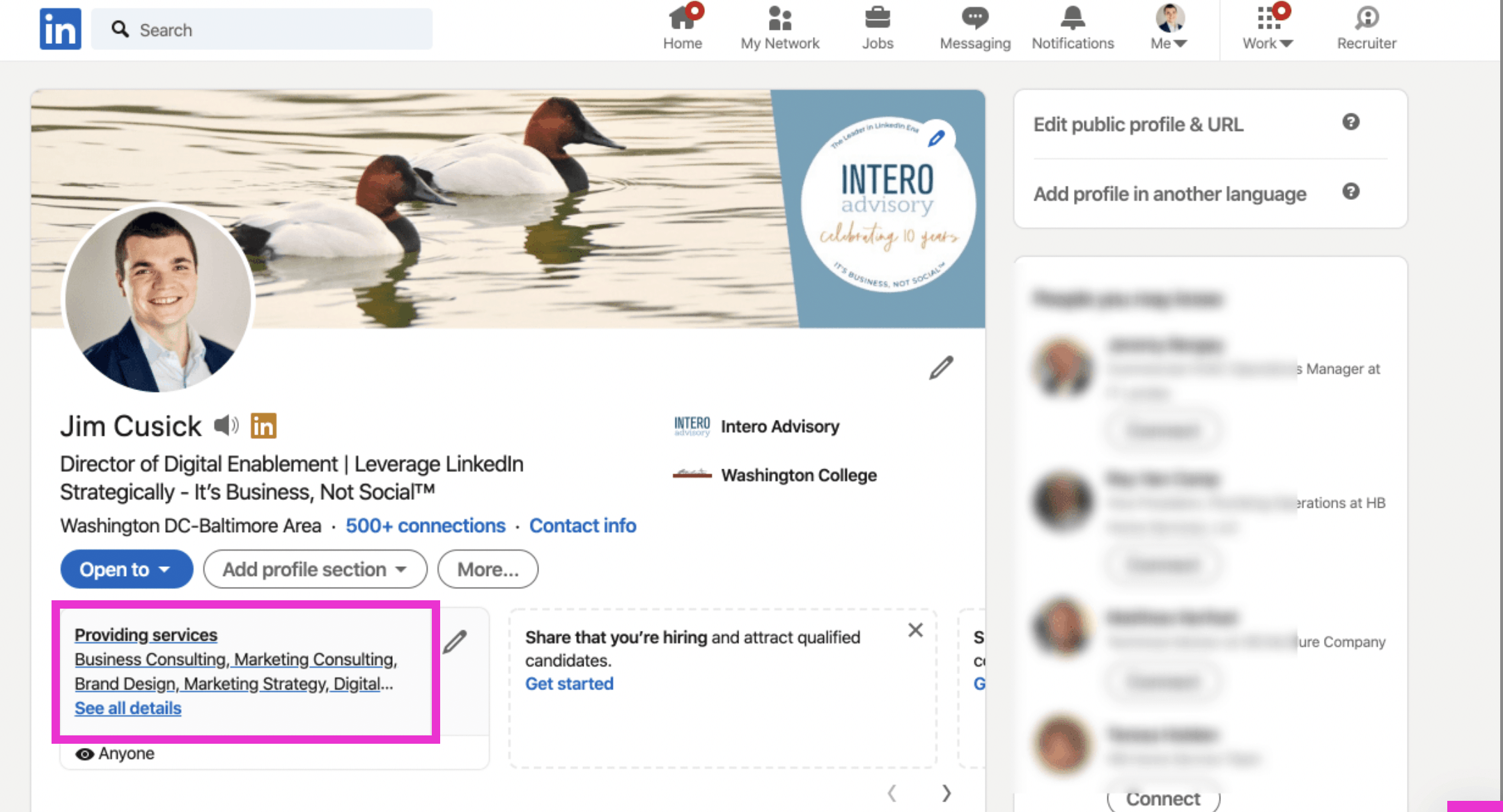This screenshot has height=812, width=1503.
Task: Dismiss the hiring suggestion card
Action: pos(915,630)
